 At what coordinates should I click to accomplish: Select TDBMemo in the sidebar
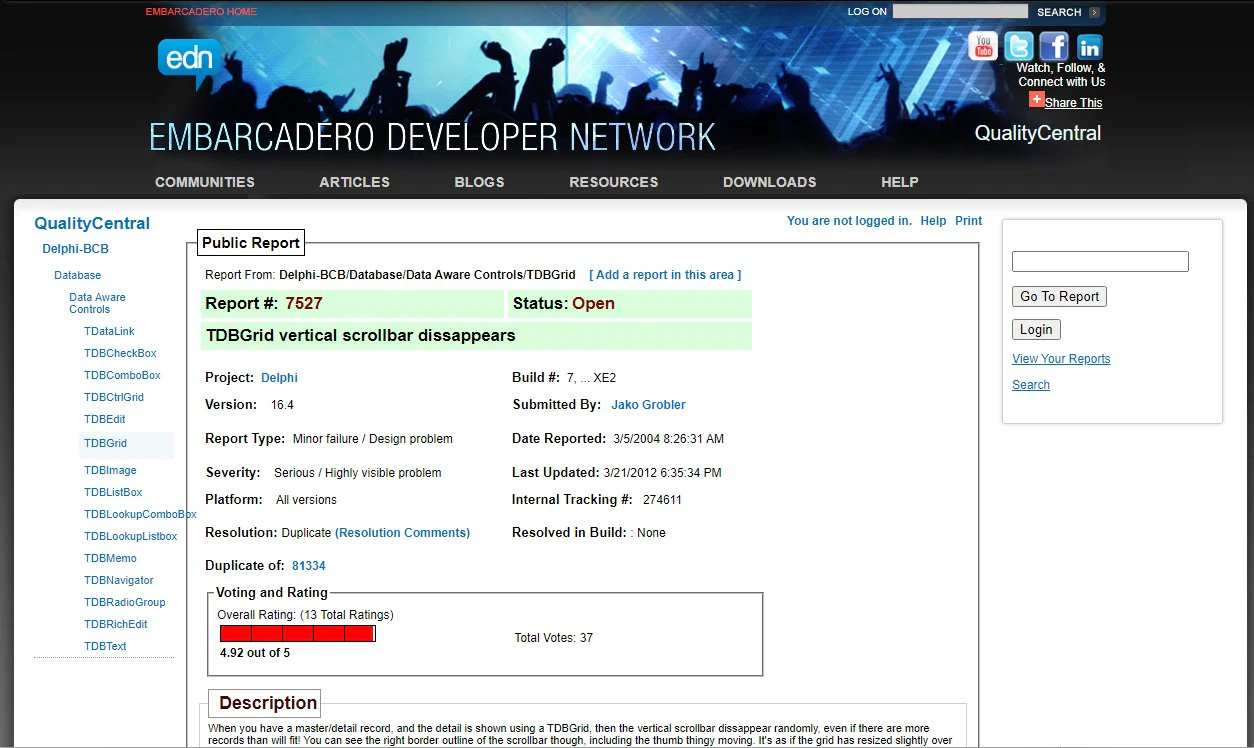point(110,558)
